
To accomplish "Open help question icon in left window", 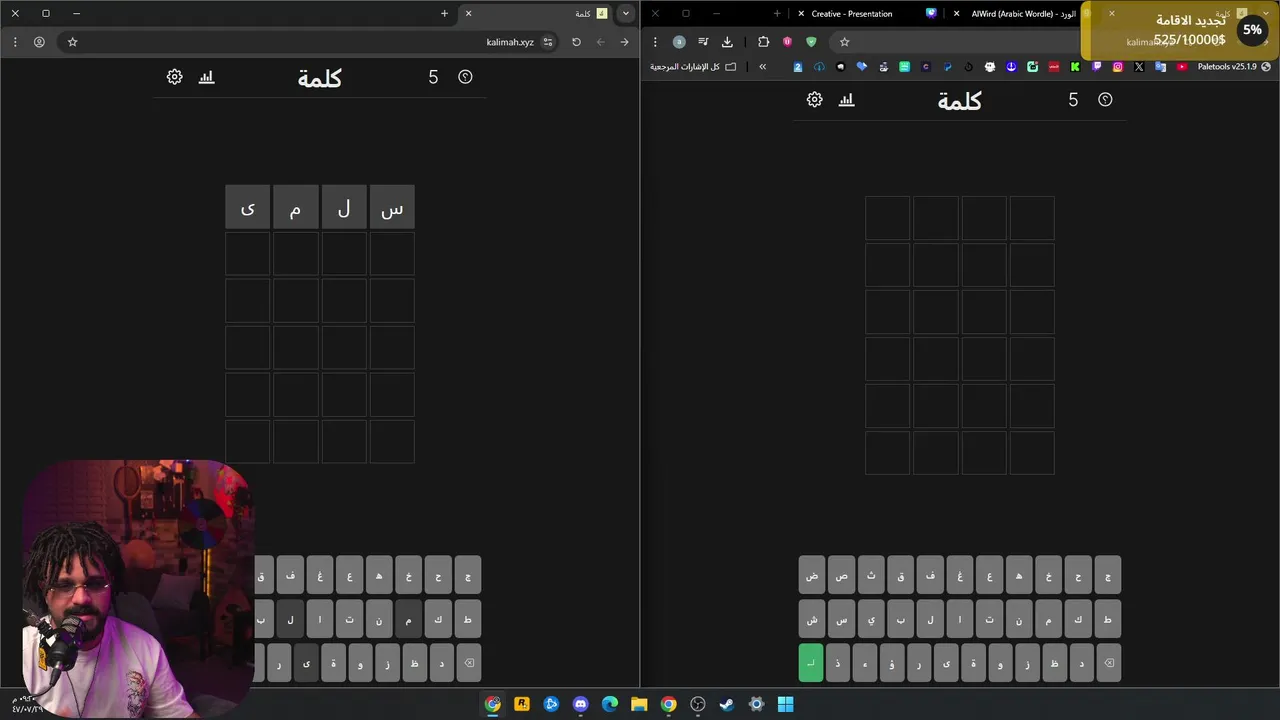I will coord(465,77).
